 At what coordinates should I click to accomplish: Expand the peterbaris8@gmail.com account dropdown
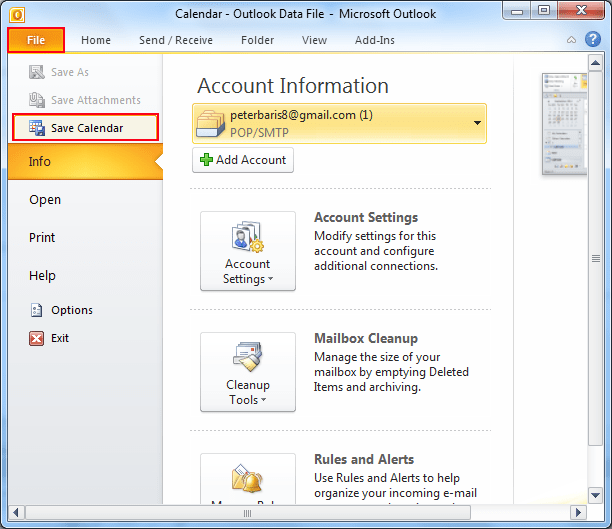point(477,123)
